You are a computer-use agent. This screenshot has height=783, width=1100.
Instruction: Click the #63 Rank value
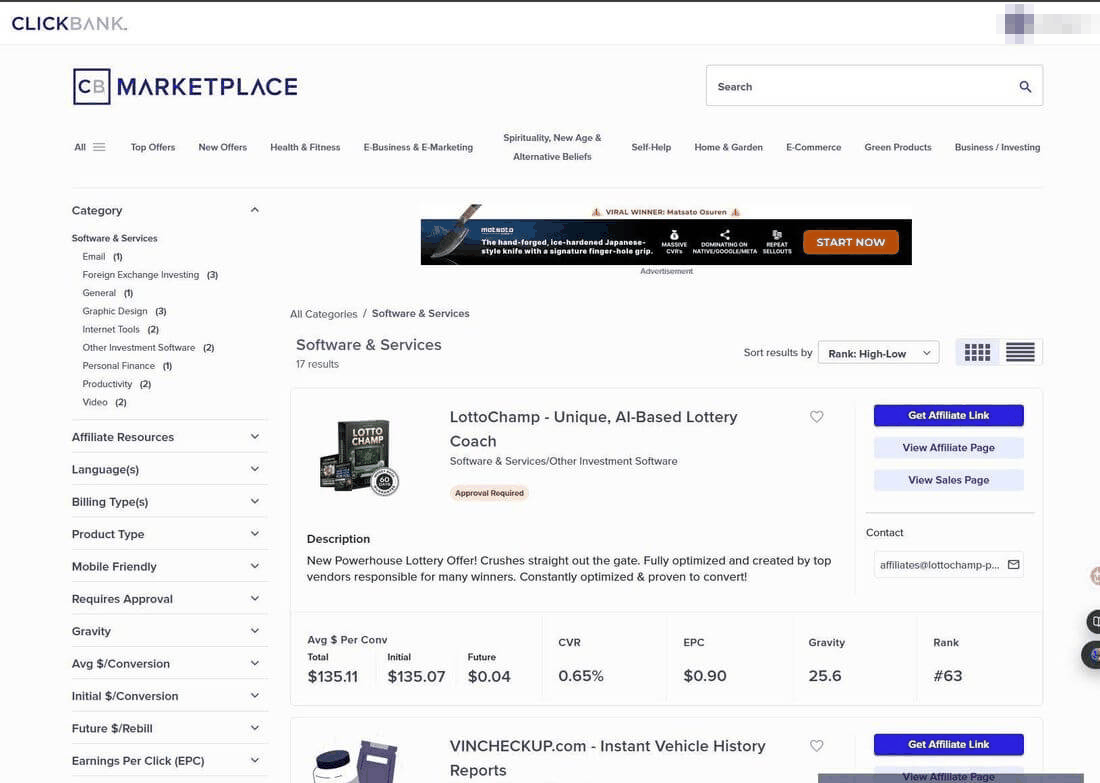click(948, 676)
